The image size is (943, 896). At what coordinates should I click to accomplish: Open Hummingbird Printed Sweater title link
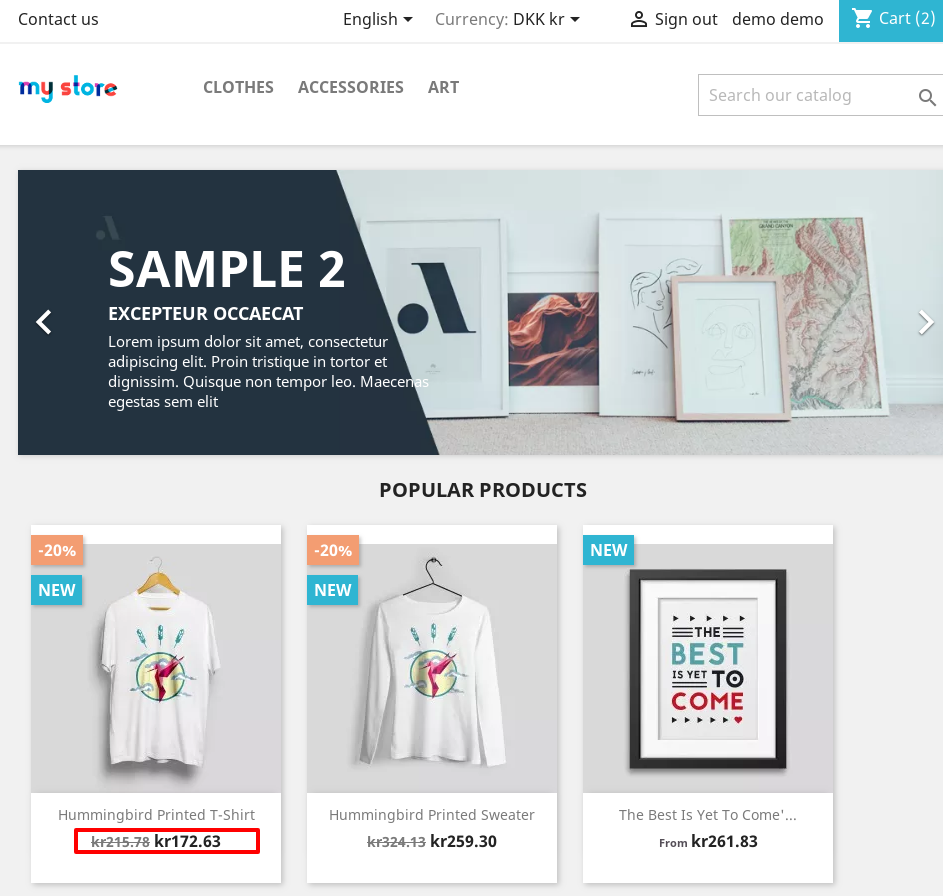432,815
